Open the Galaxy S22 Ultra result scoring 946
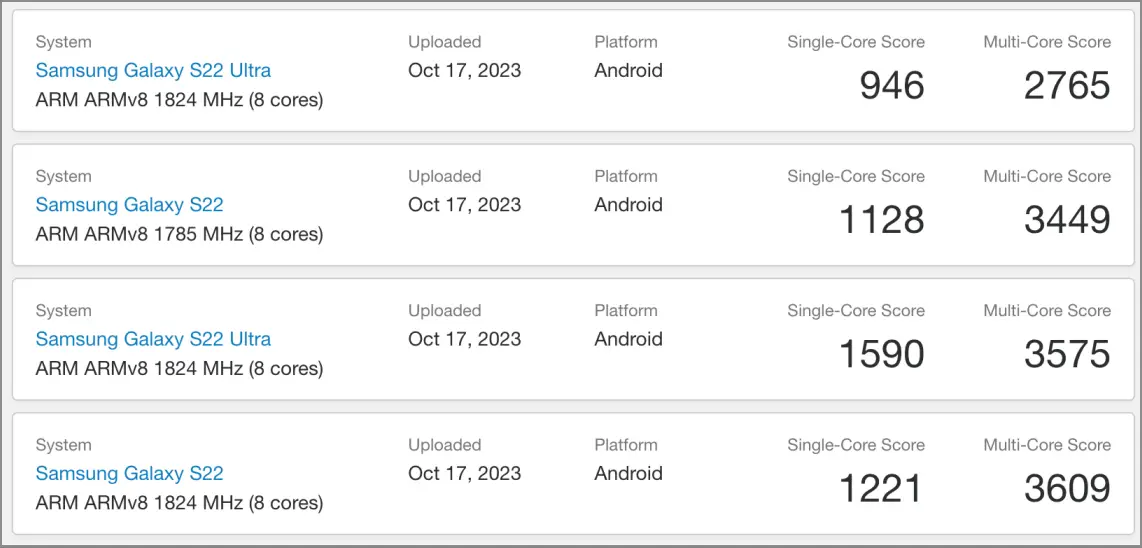 tap(153, 71)
